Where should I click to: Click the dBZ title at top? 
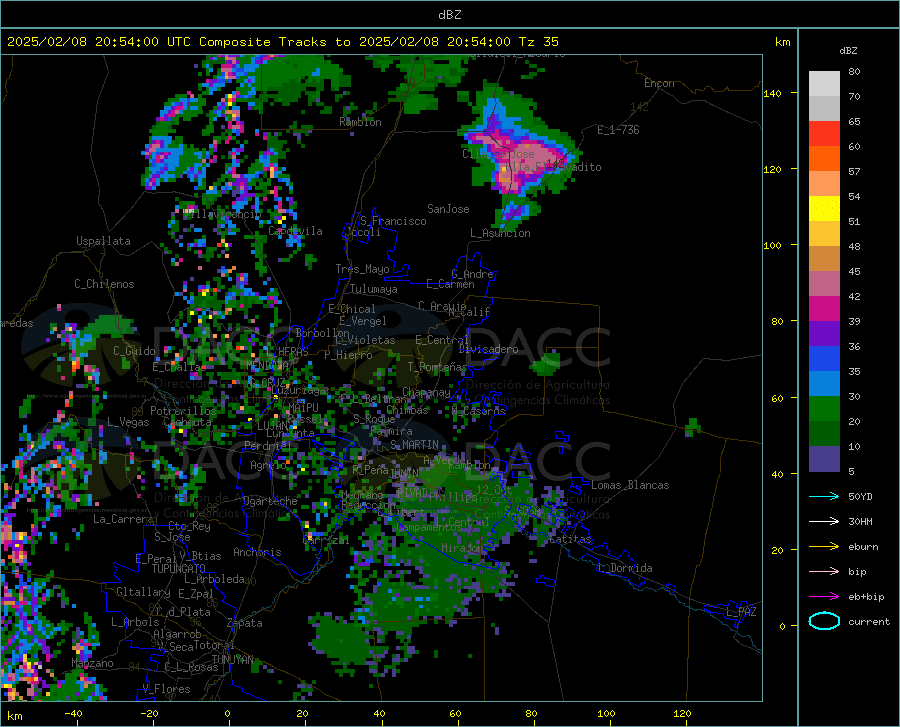(449, 15)
